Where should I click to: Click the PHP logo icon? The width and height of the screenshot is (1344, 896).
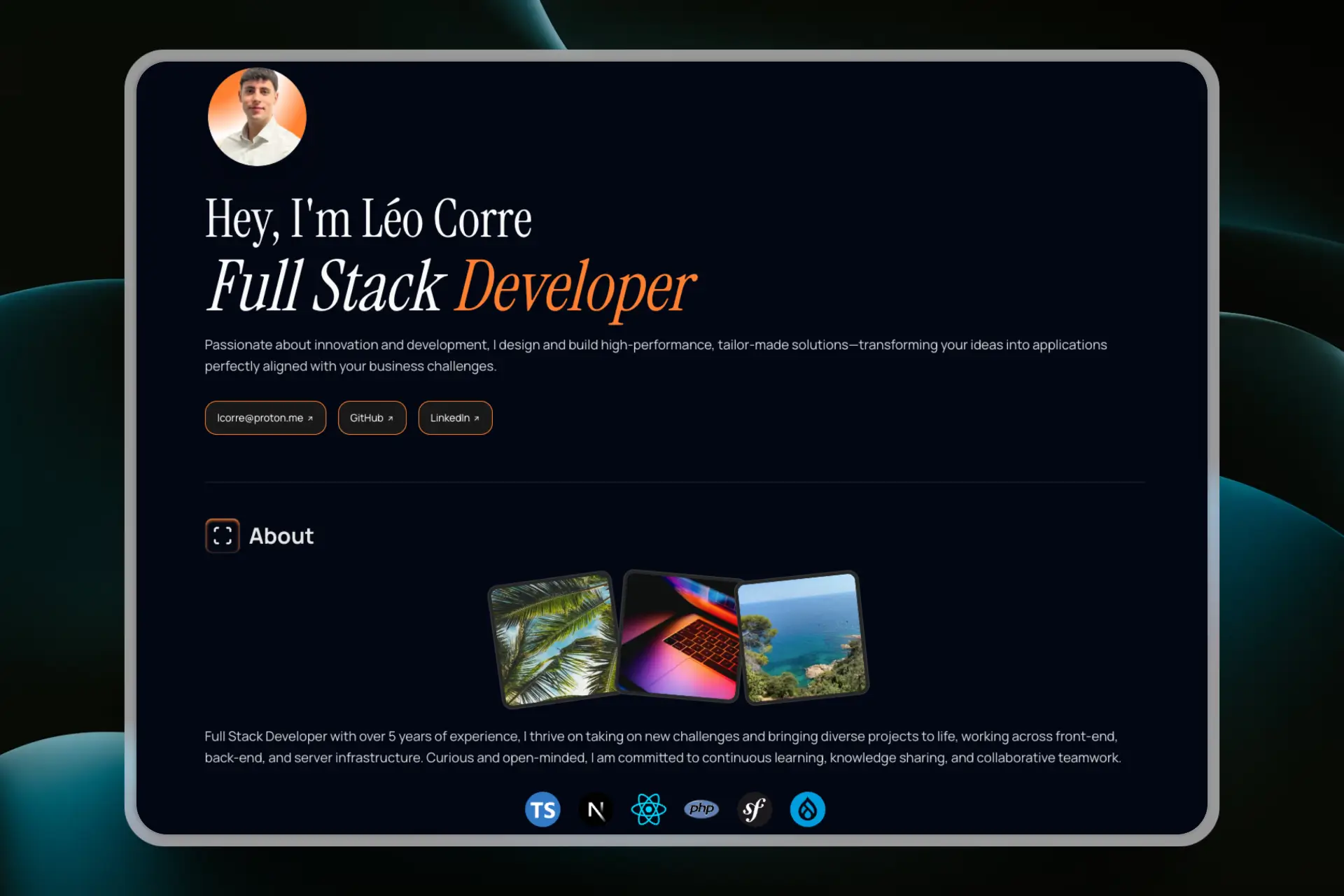(x=701, y=809)
